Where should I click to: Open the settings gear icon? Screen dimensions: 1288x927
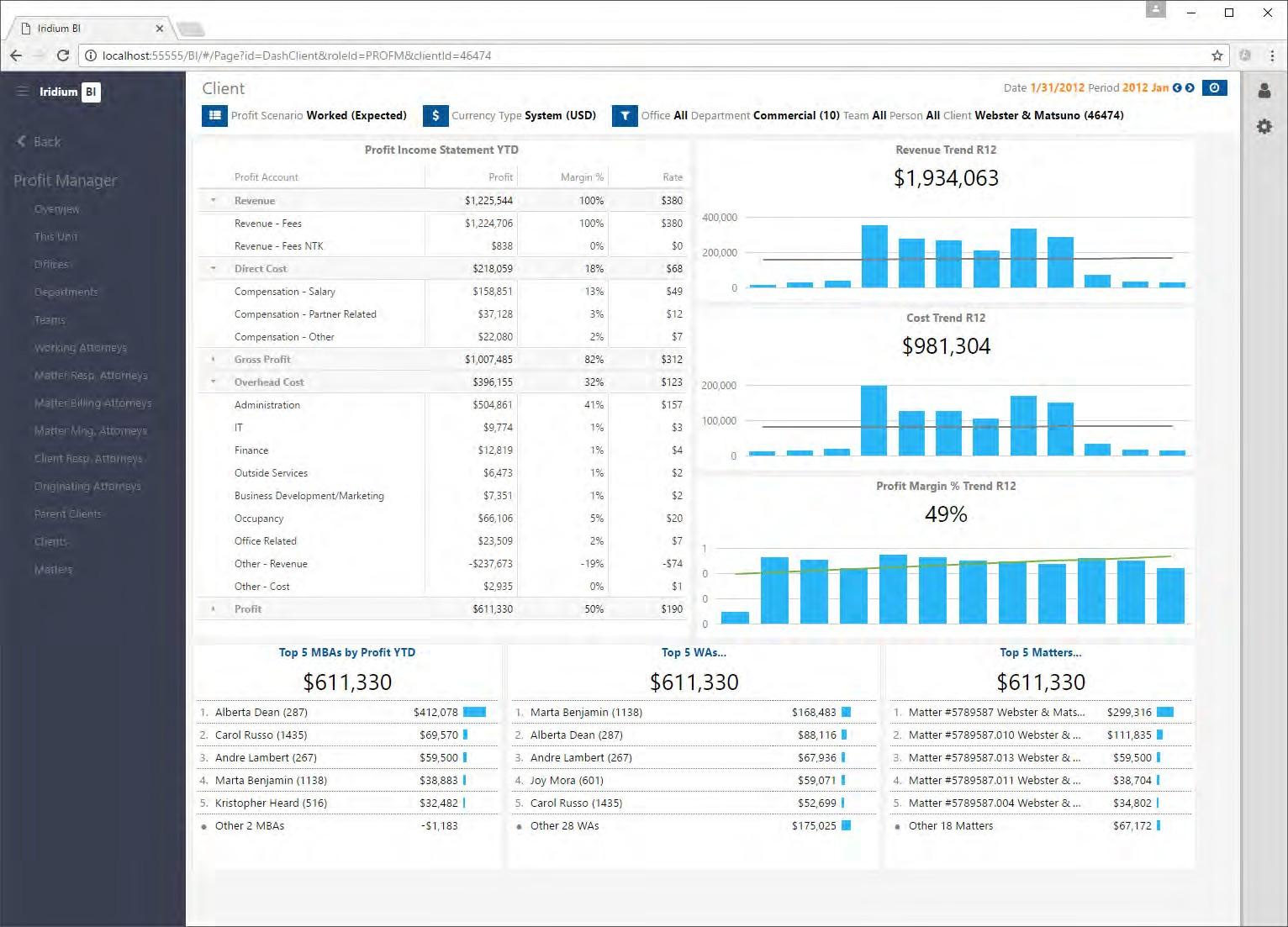pyautogui.click(x=1264, y=126)
